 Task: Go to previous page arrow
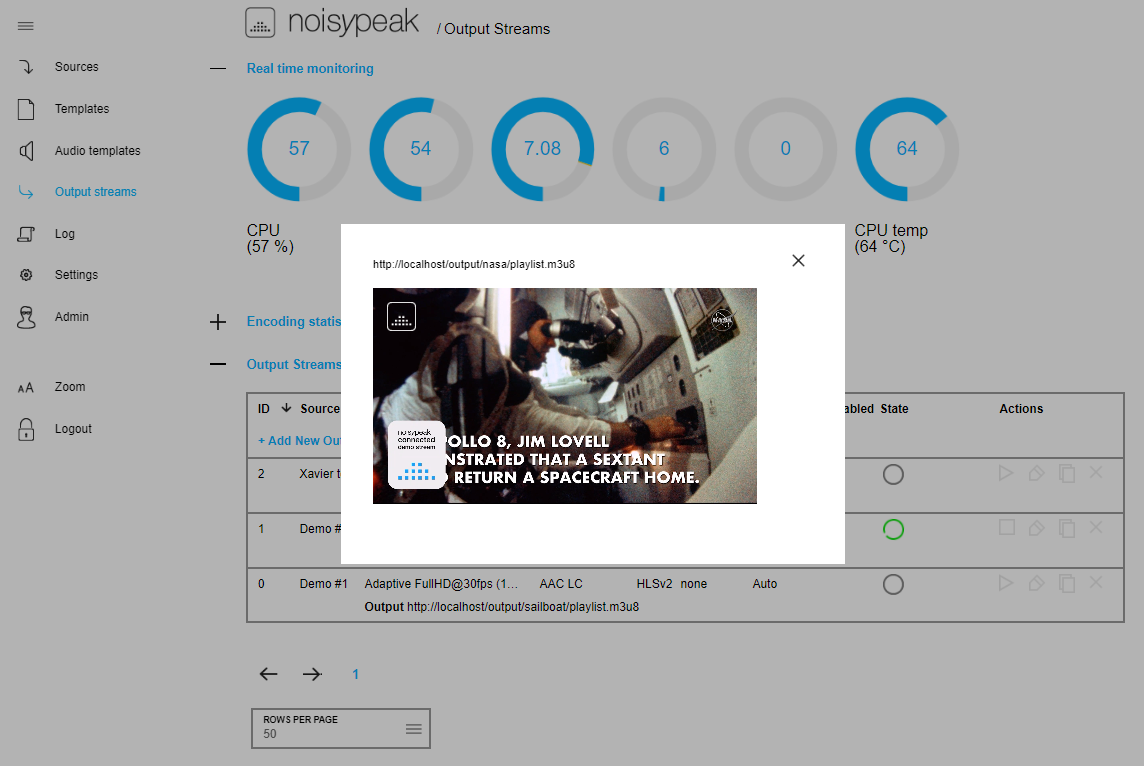click(268, 674)
